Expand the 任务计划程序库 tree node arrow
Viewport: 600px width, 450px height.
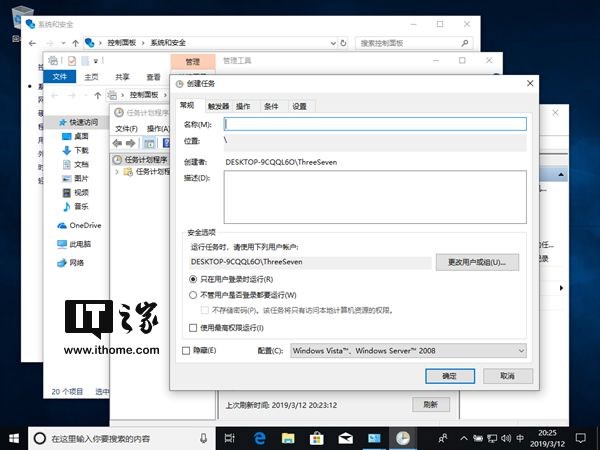pyautogui.click(x=117, y=172)
